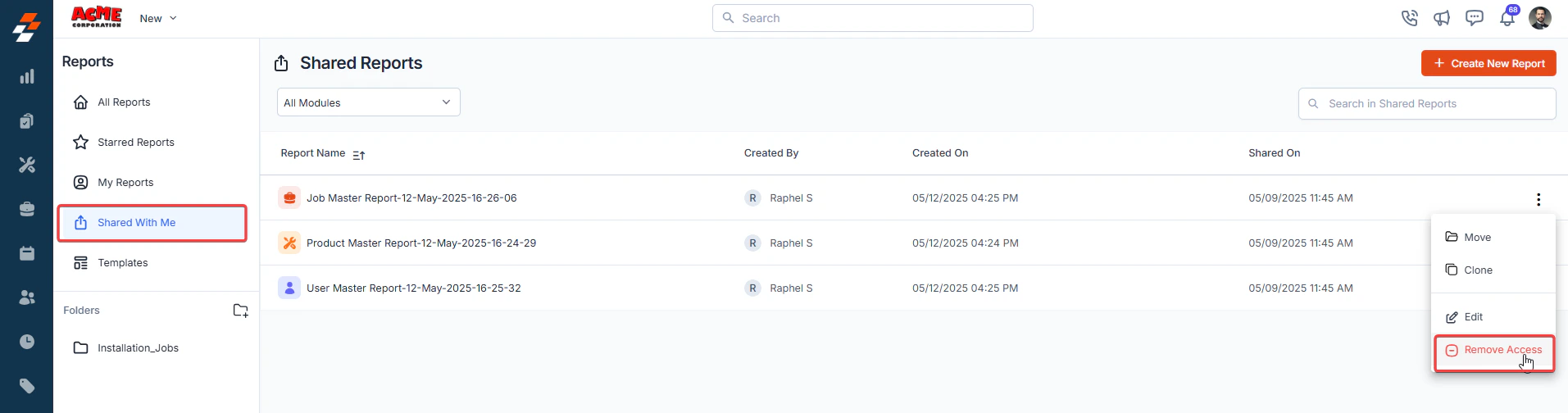Open three-dot menu for Job Master Report
This screenshot has width=1568, height=413.
click(1538, 199)
